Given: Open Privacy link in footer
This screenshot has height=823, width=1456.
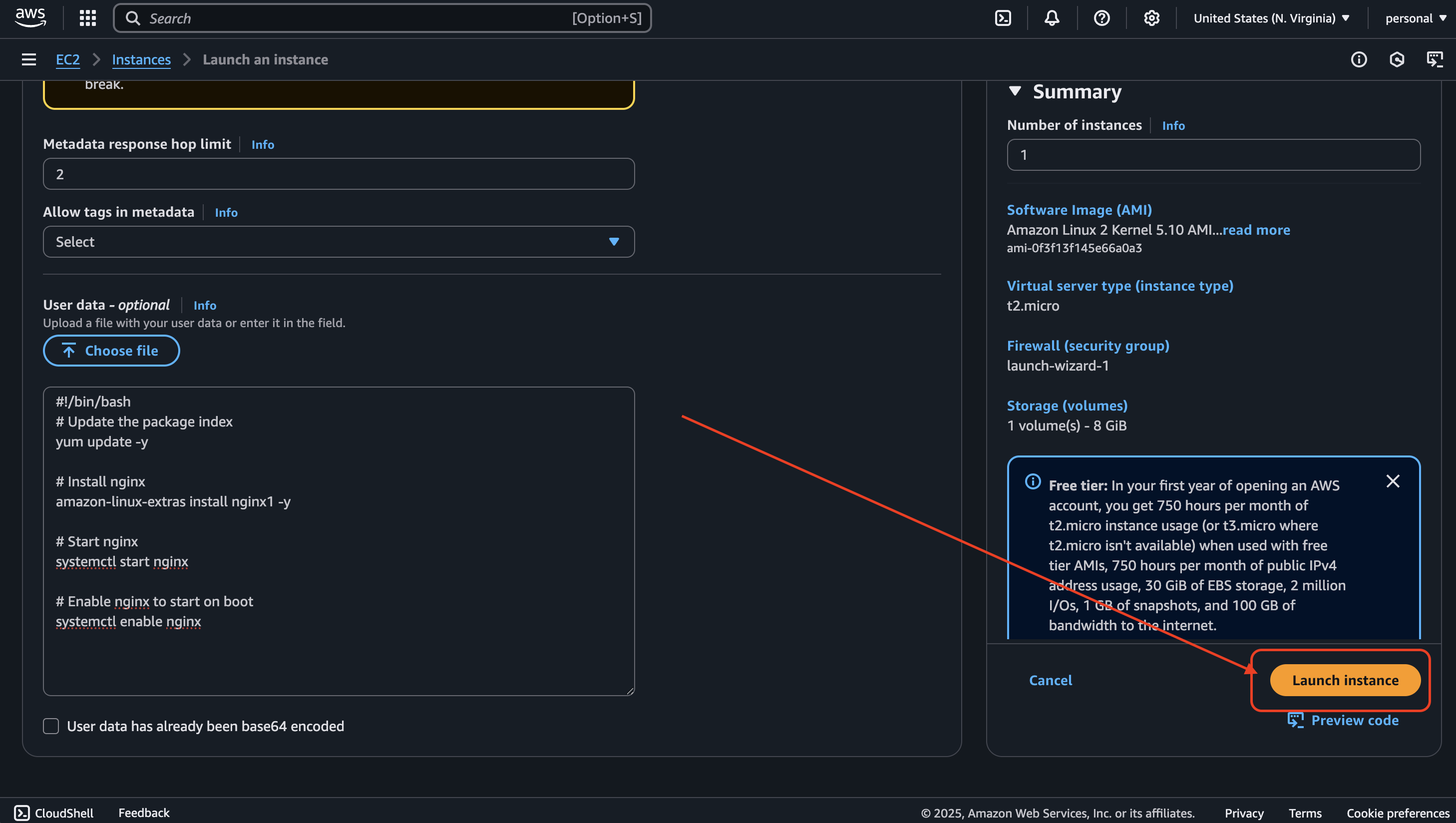Looking at the screenshot, I should pyautogui.click(x=1243, y=813).
